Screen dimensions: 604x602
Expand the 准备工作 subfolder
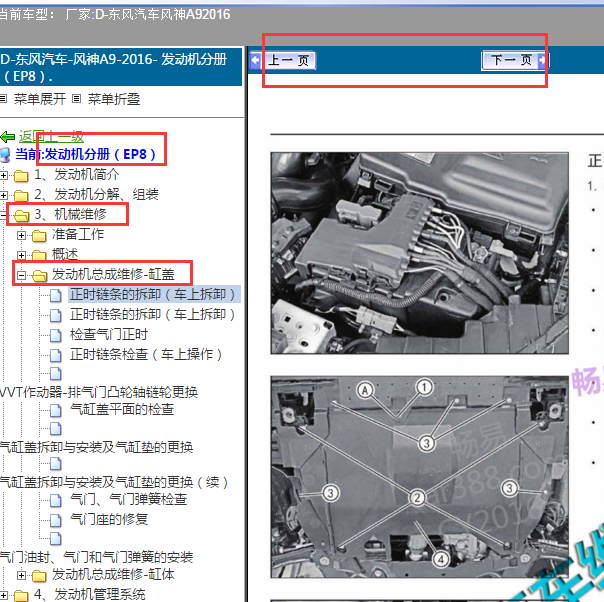coord(21,235)
